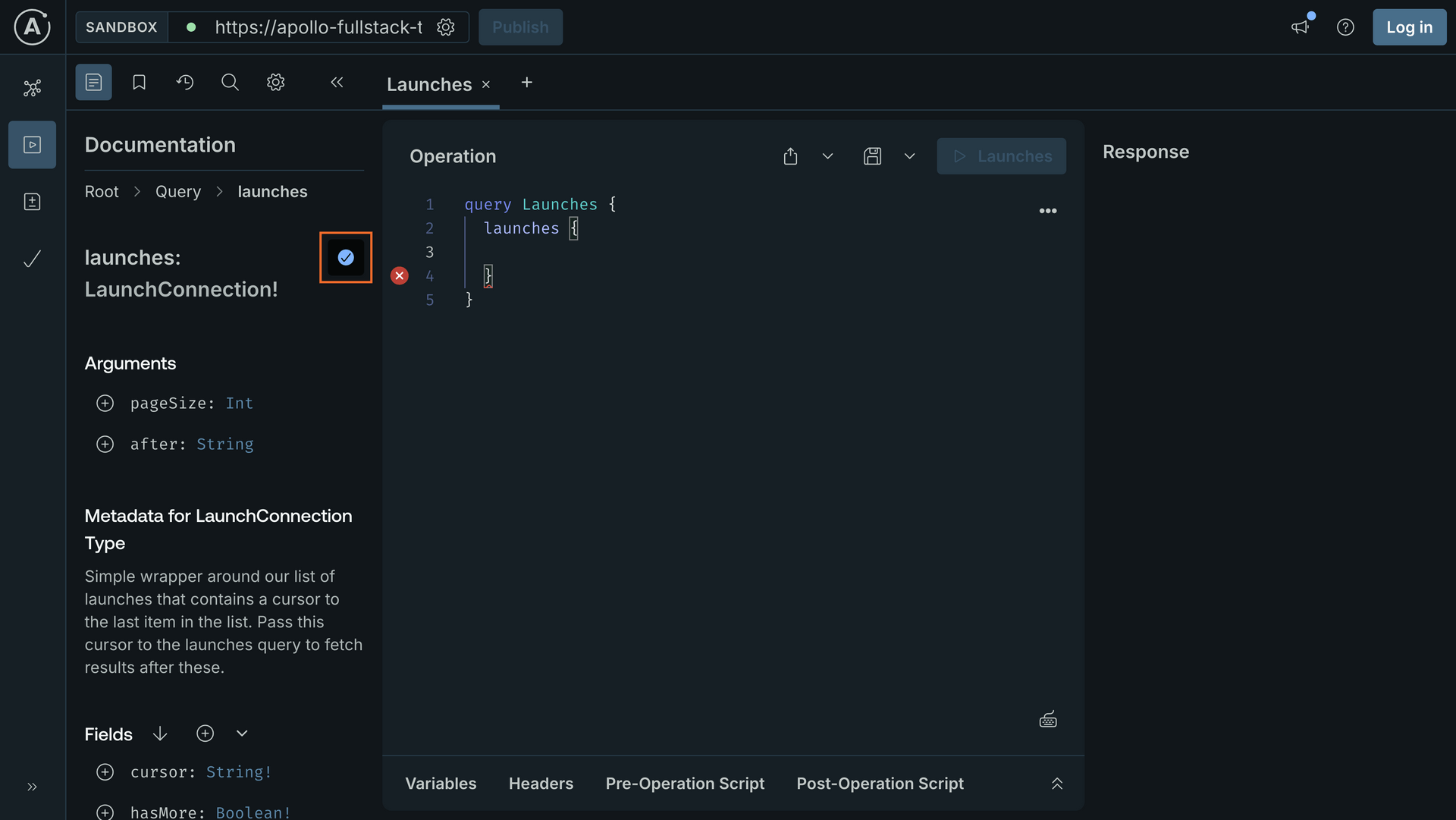Open the schema graph visualization icon

[x=32, y=88]
